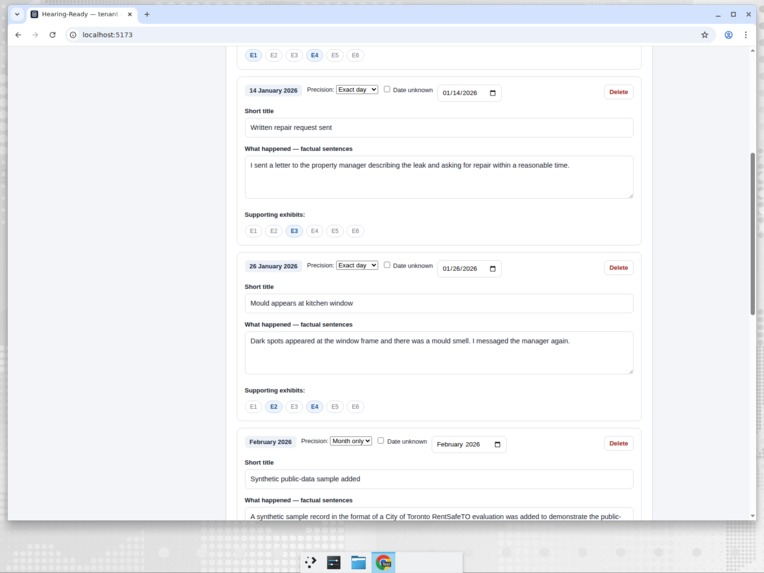Viewport: 764px width, 573px height.
Task: Click the 01/14/2026 date field
Action: click(x=469, y=93)
